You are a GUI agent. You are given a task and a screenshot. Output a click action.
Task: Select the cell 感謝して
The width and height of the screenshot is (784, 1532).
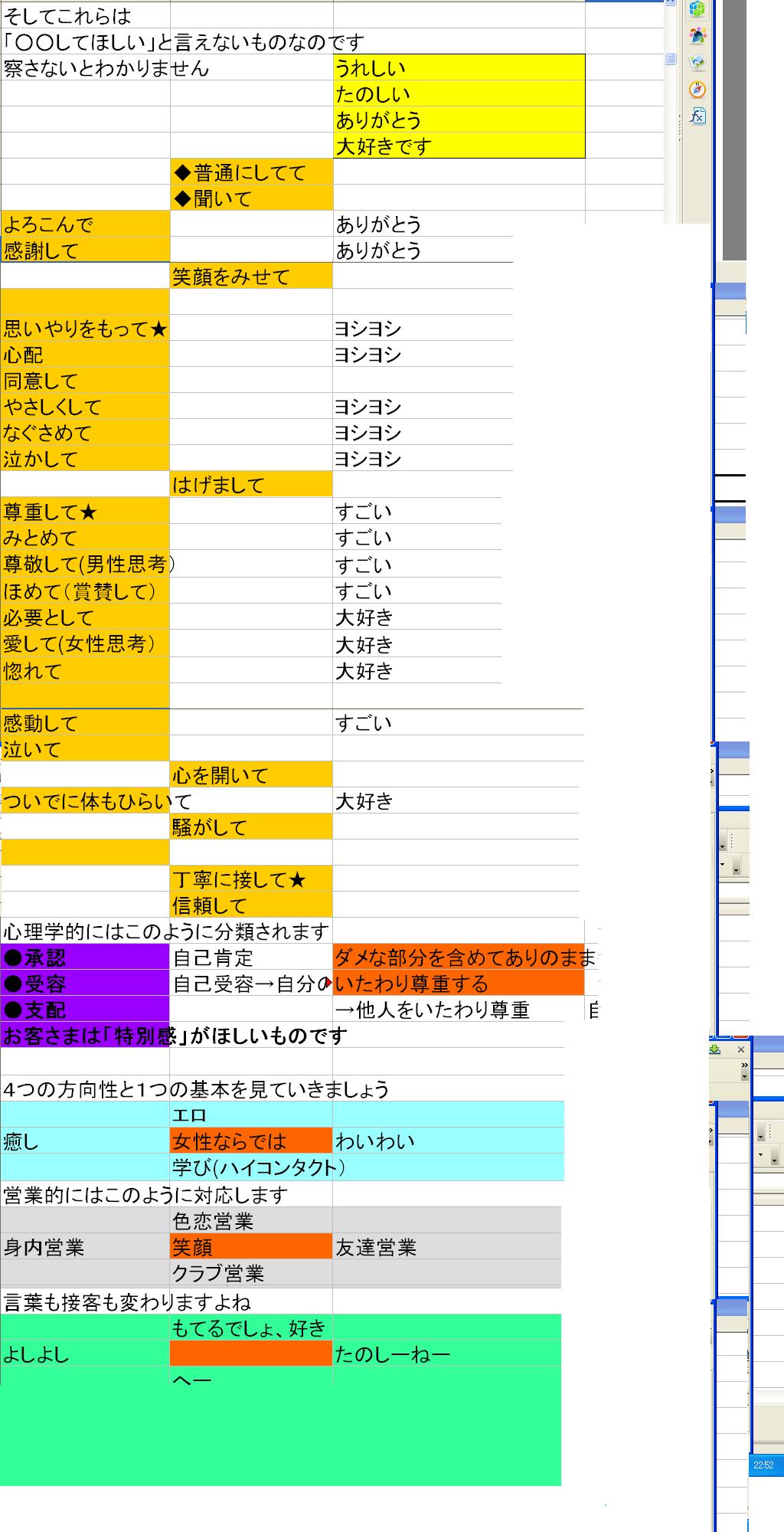pyautogui.click(x=85, y=250)
